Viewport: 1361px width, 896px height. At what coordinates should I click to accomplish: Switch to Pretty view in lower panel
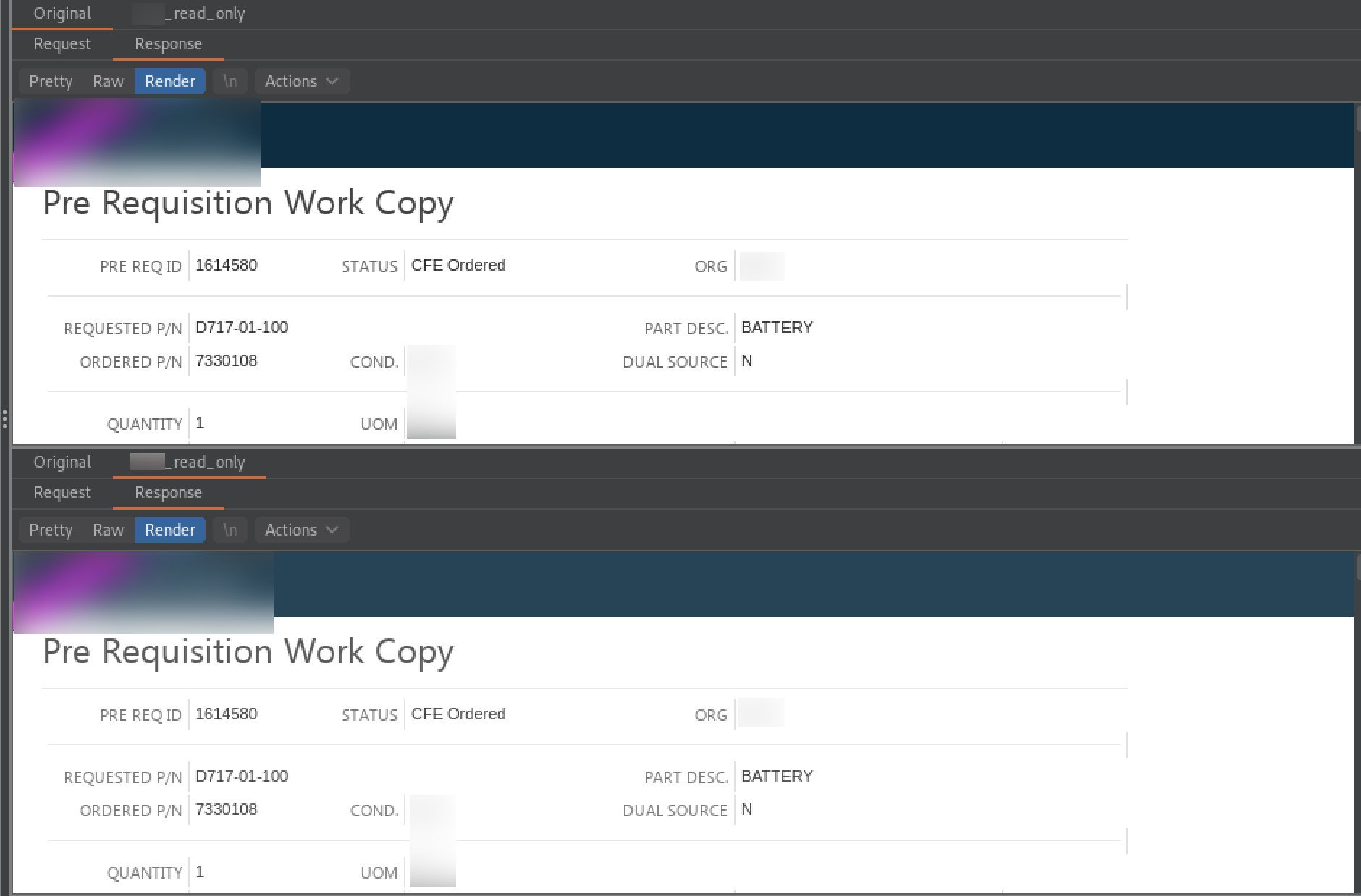pos(51,530)
